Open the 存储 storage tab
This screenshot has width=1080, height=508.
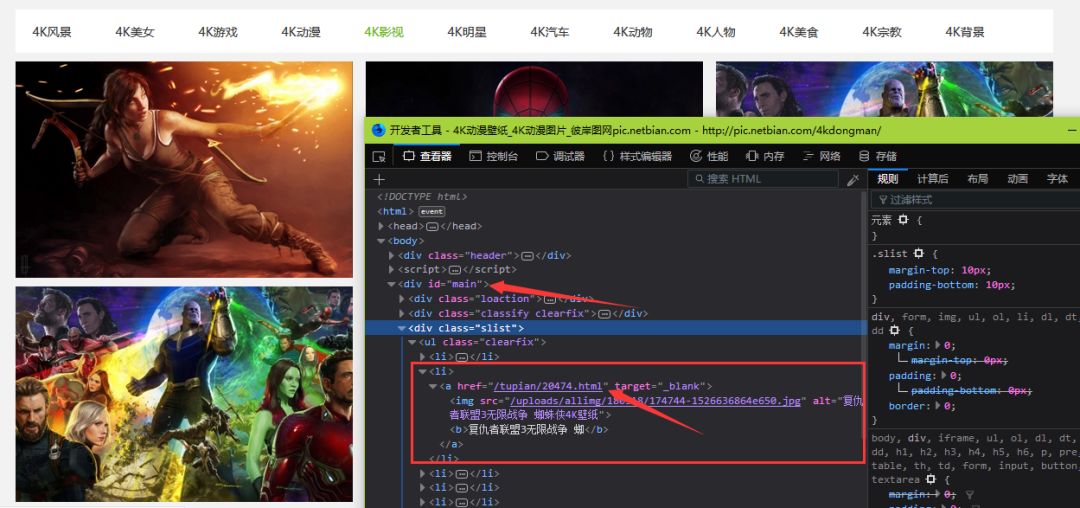[878, 156]
